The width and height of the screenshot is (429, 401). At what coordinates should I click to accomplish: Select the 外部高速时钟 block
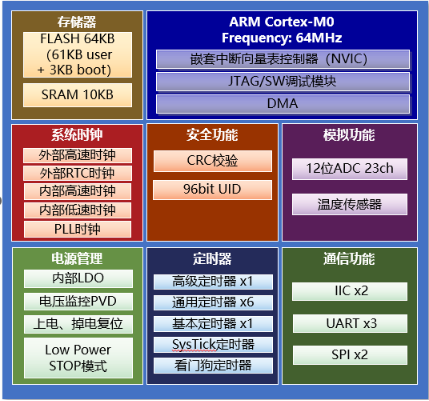coord(77,155)
